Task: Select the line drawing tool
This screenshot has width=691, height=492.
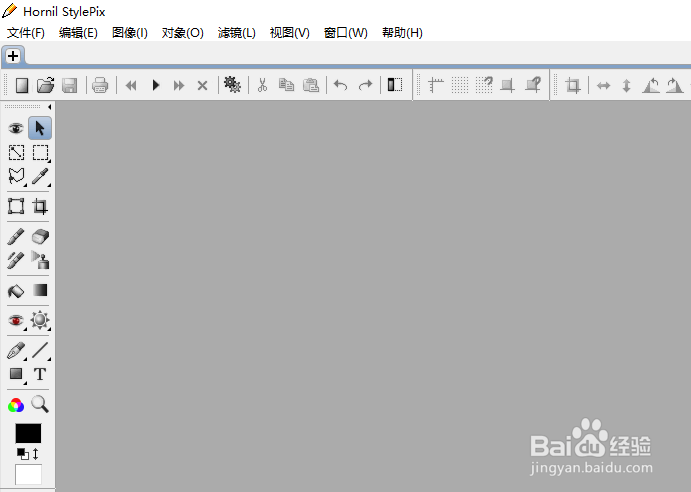Action: click(41, 351)
